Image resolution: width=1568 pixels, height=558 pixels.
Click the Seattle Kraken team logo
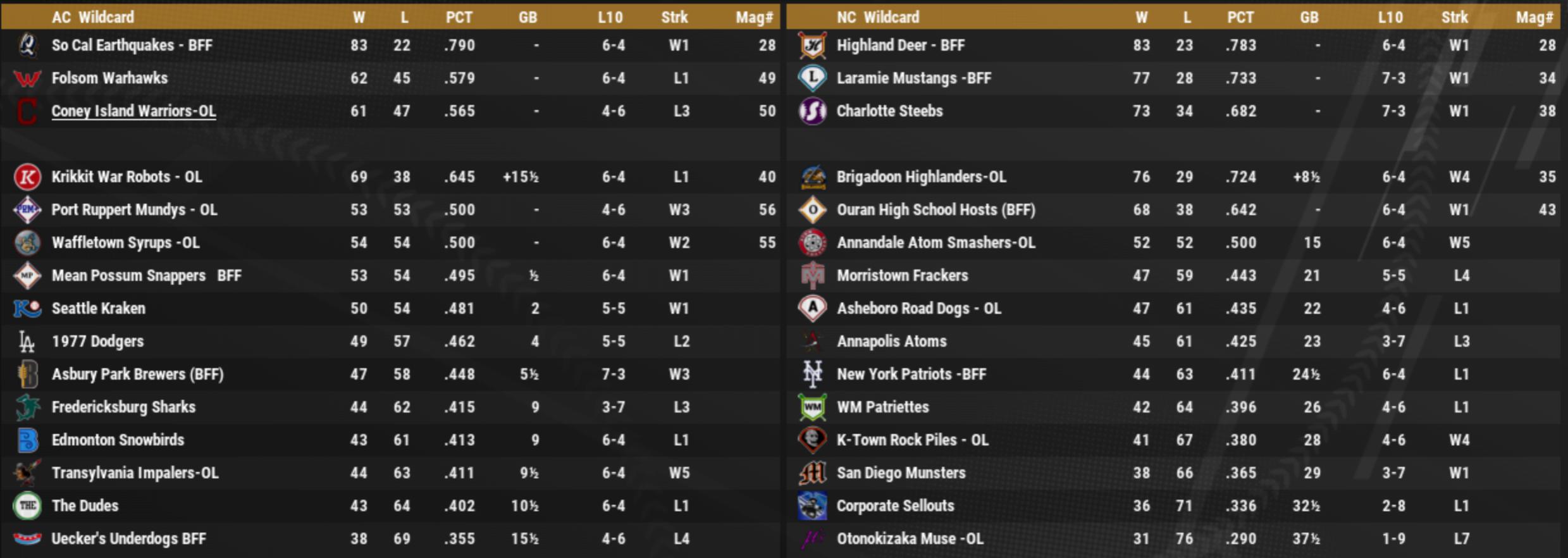tap(27, 309)
